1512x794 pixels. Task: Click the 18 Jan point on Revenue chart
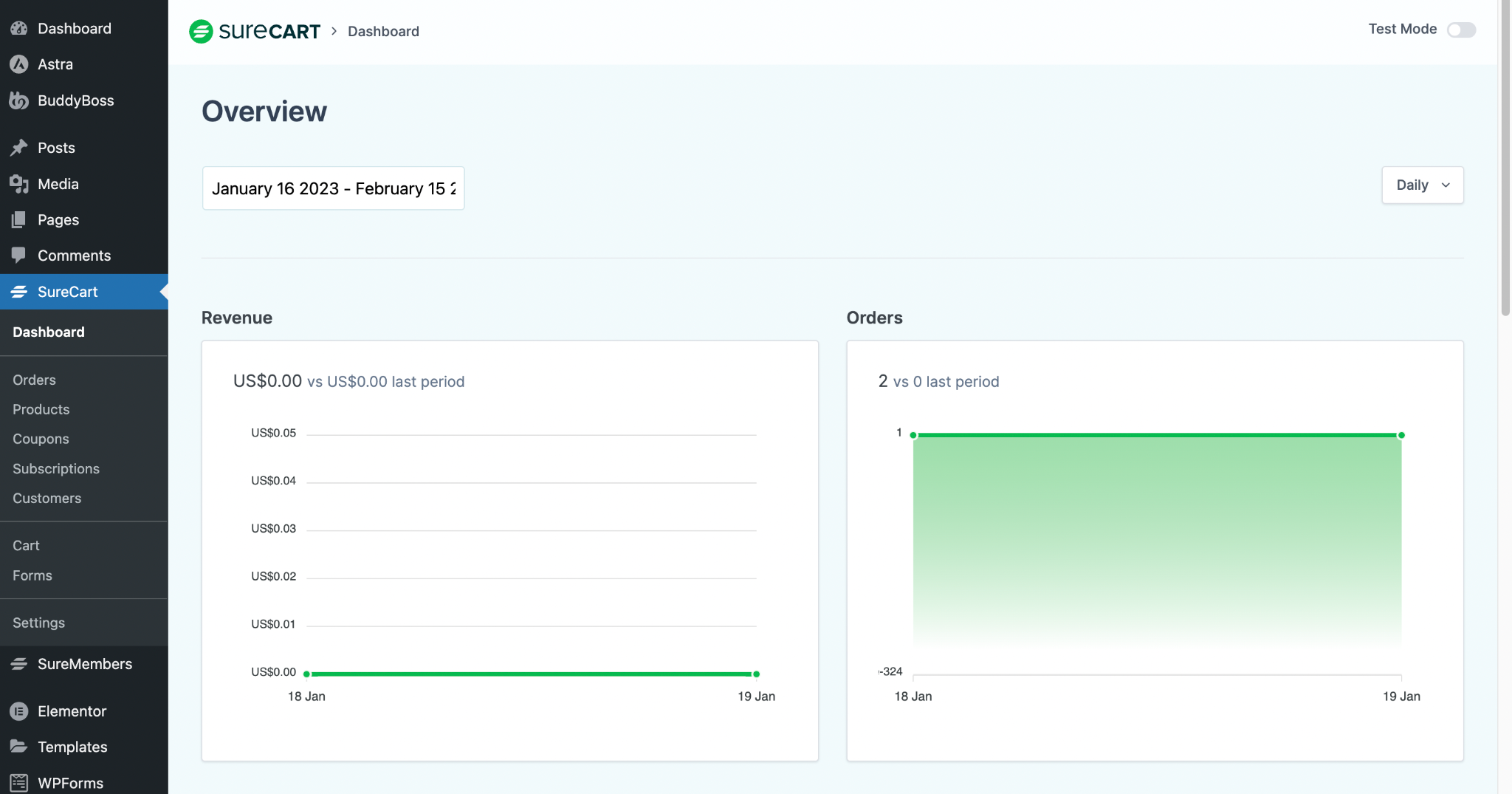pos(306,674)
